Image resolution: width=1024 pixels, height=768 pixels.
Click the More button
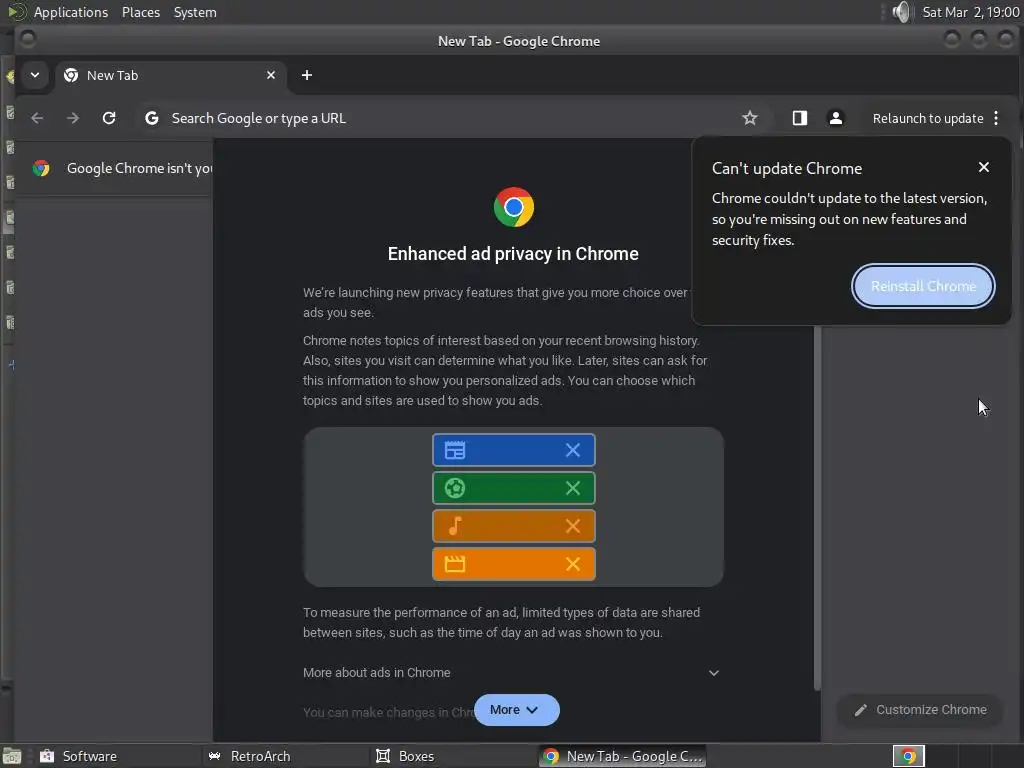click(517, 710)
